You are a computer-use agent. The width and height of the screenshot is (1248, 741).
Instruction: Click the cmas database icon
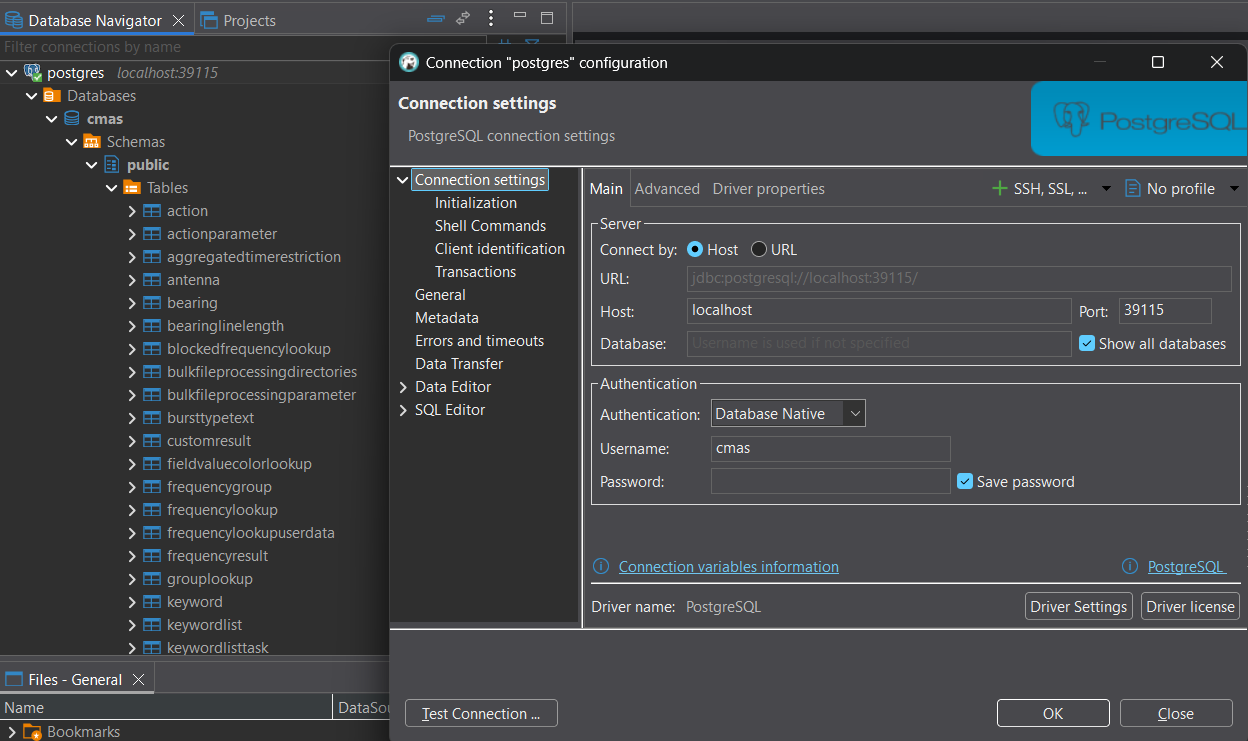[72, 119]
